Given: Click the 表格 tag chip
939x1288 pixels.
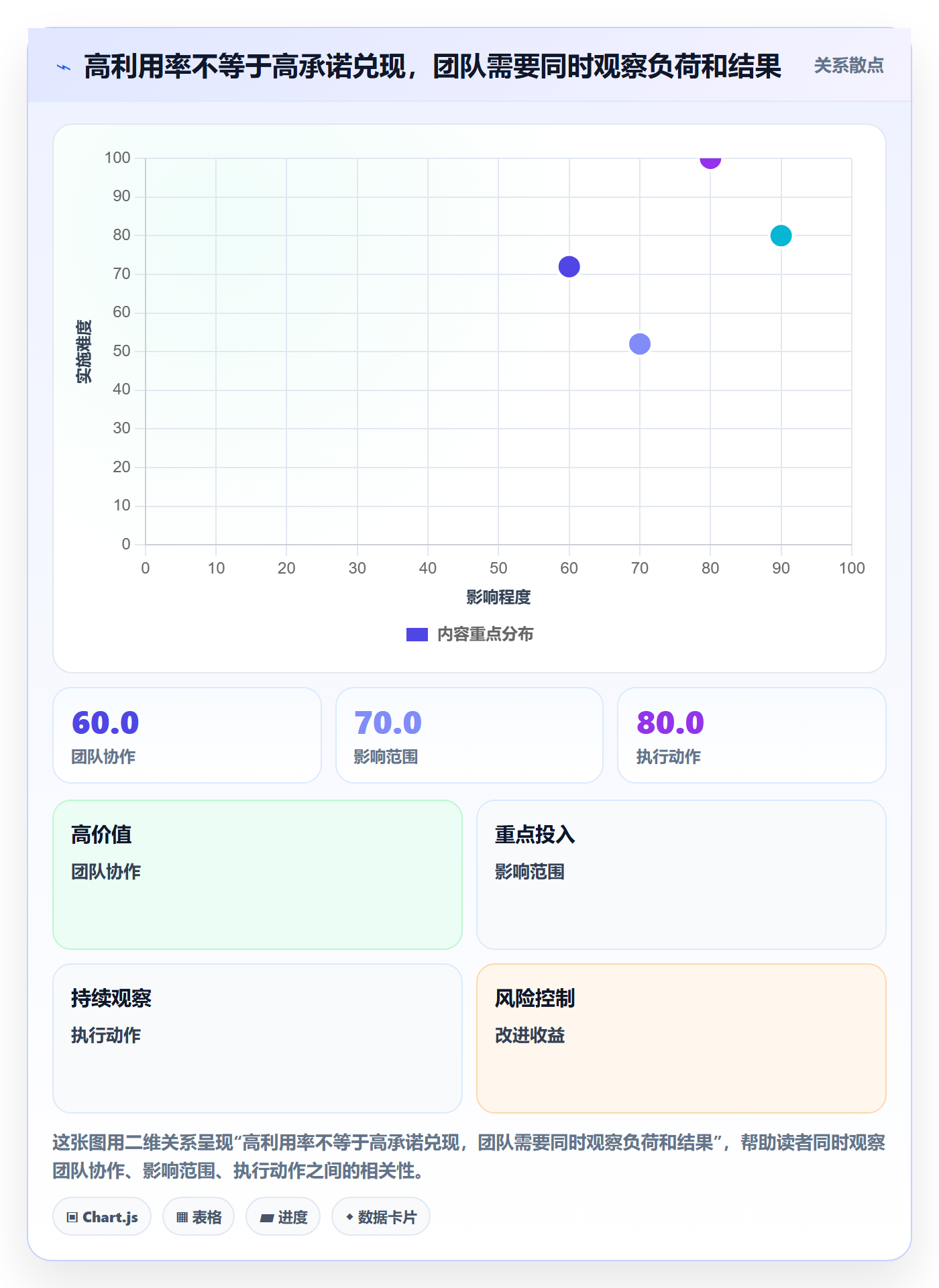Looking at the screenshot, I should click(199, 1217).
